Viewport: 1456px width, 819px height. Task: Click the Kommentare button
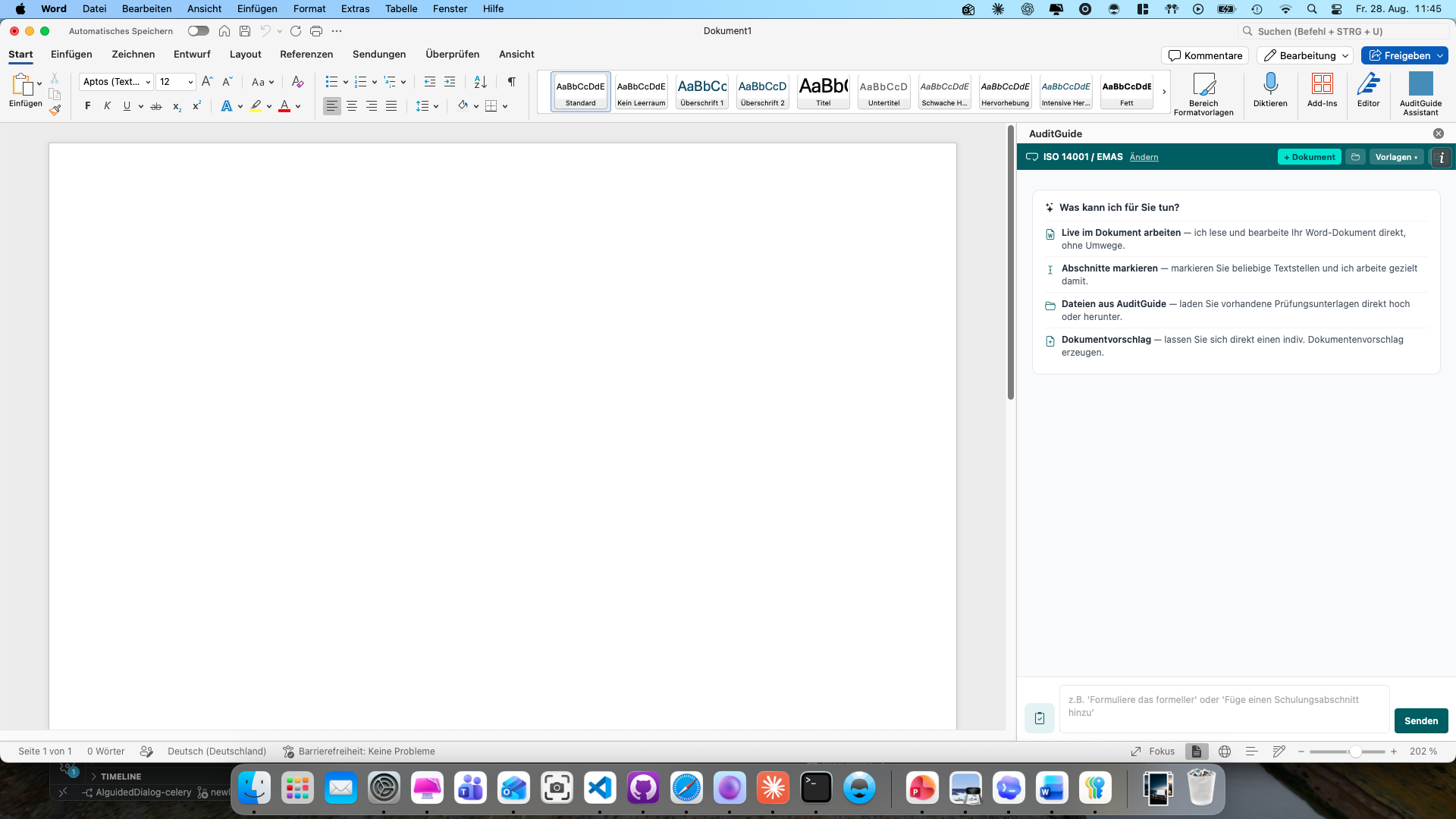pos(1205,55)
